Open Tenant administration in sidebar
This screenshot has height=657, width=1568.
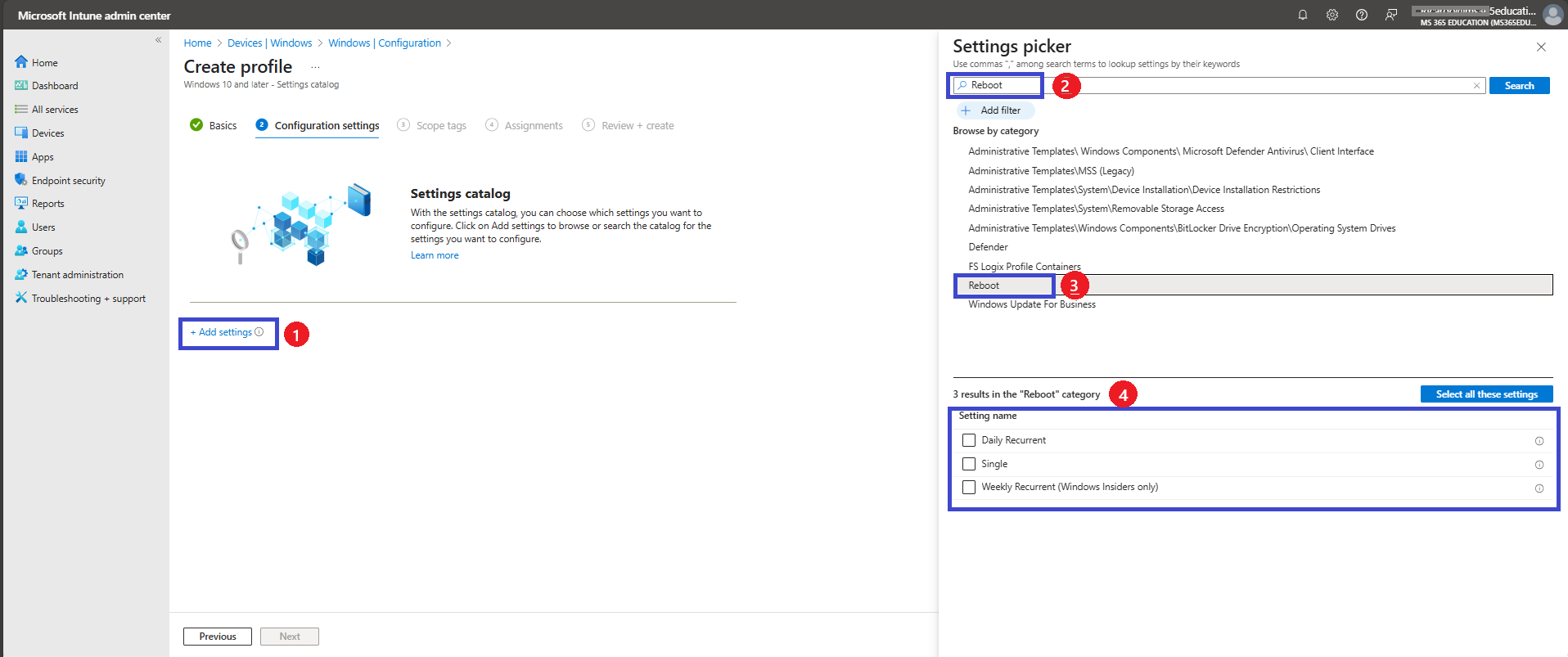point(77,275)
